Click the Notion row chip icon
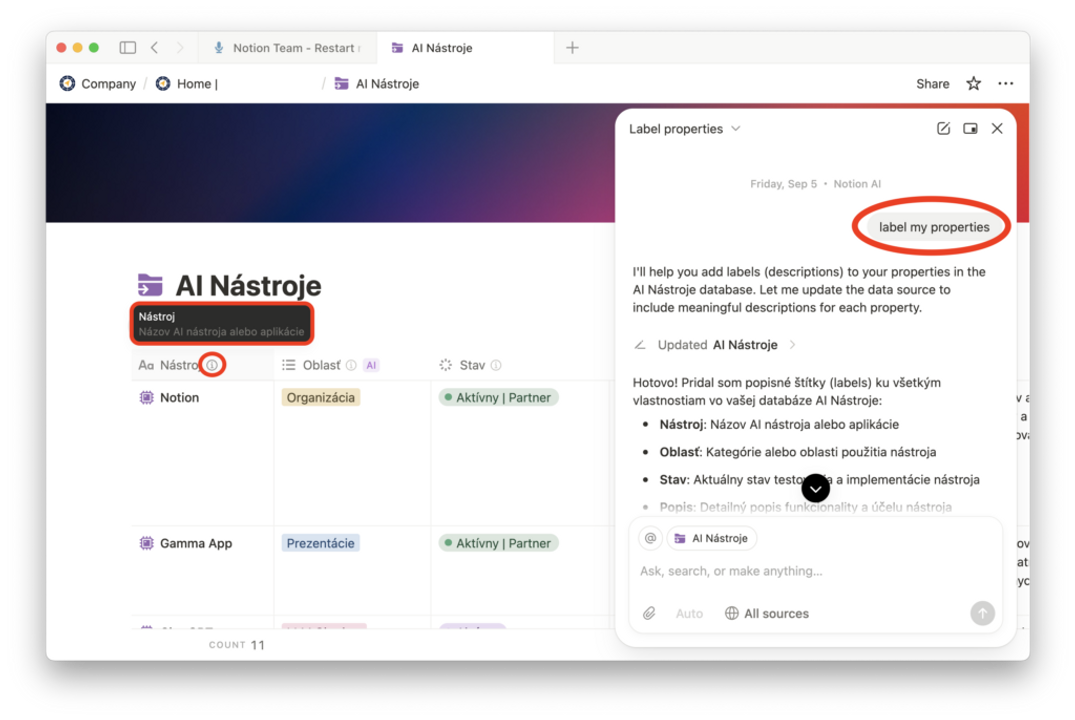The width and height of the screenshot is (1075, 720). click(x=146, y=398)
